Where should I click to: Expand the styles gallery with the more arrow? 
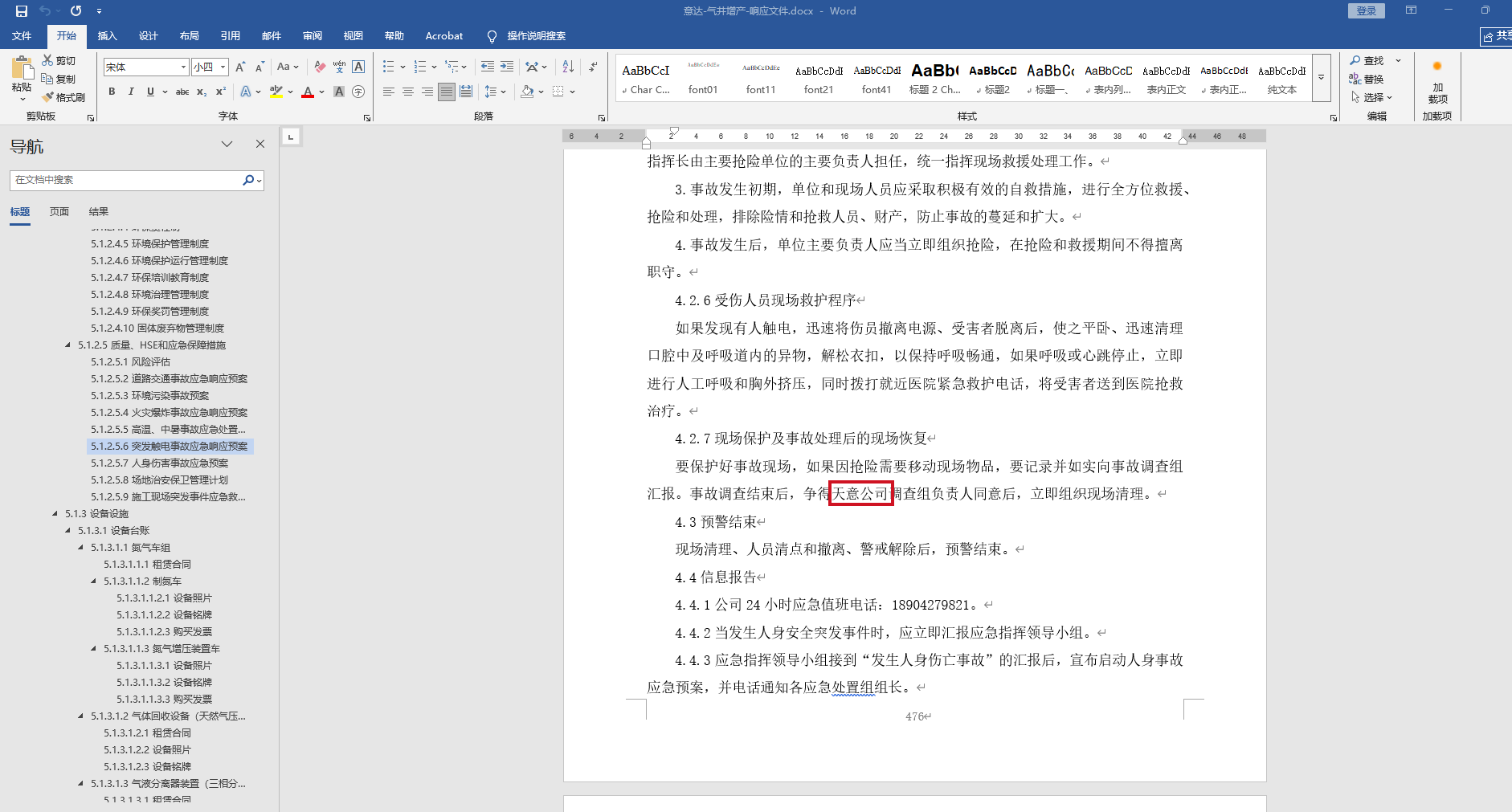coord(1321,78)
